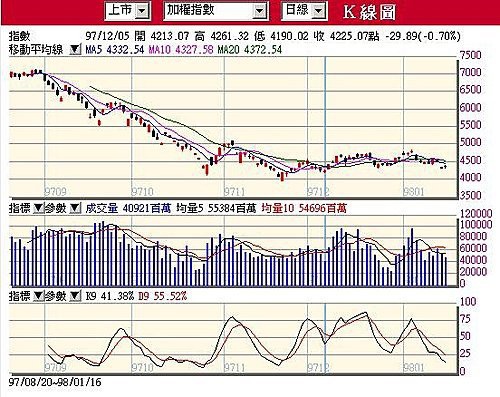
Task: Click the MA20 4372.54 value
Action: [x=250, y=50]
